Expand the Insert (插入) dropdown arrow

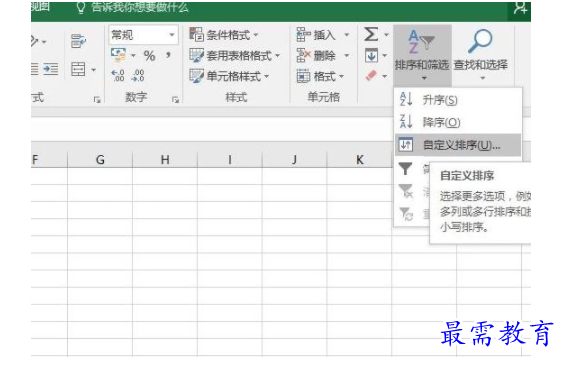pos(347,35)
